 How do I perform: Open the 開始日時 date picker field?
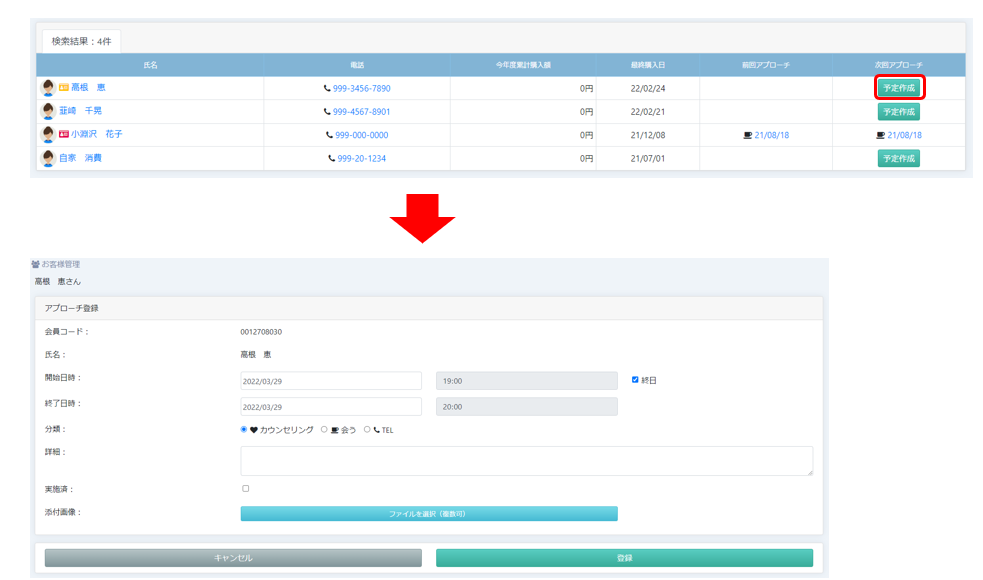point(331,381)
